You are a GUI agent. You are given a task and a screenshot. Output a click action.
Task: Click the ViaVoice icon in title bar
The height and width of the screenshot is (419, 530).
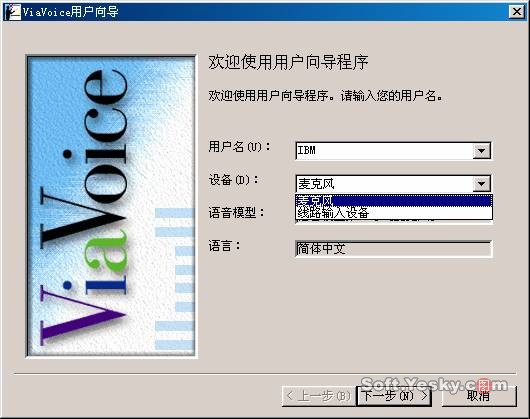[x=14, y=12]
